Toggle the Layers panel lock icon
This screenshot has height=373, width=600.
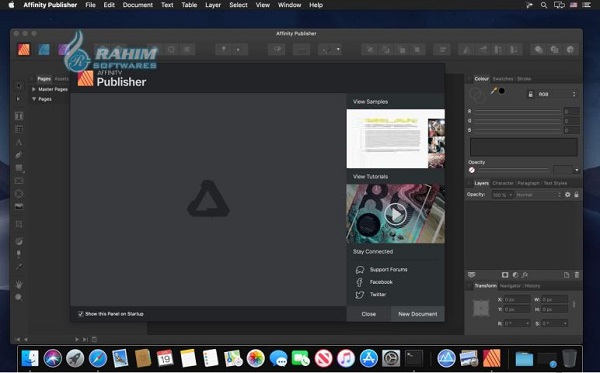click(576, 195)
